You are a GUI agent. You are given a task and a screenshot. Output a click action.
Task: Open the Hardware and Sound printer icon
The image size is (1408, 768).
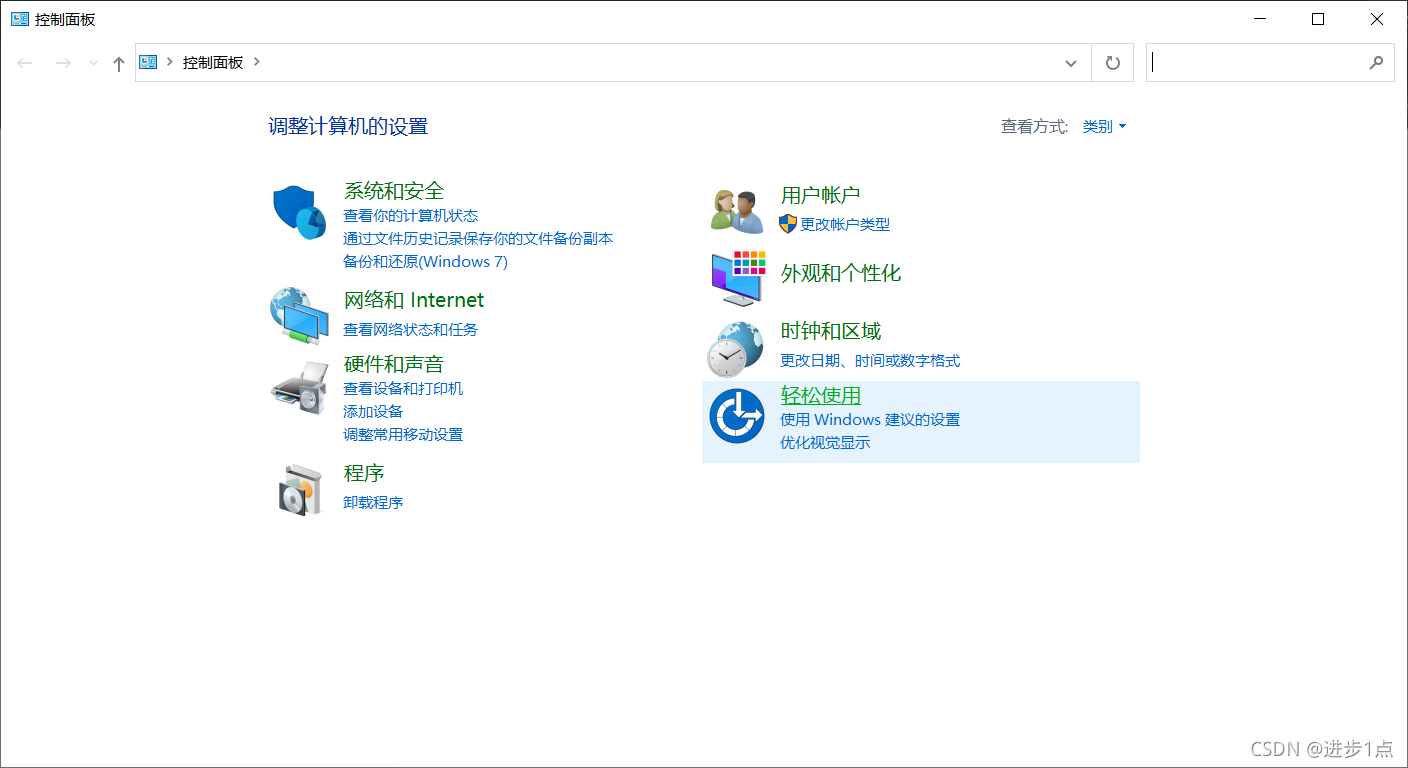coord(300,388)
